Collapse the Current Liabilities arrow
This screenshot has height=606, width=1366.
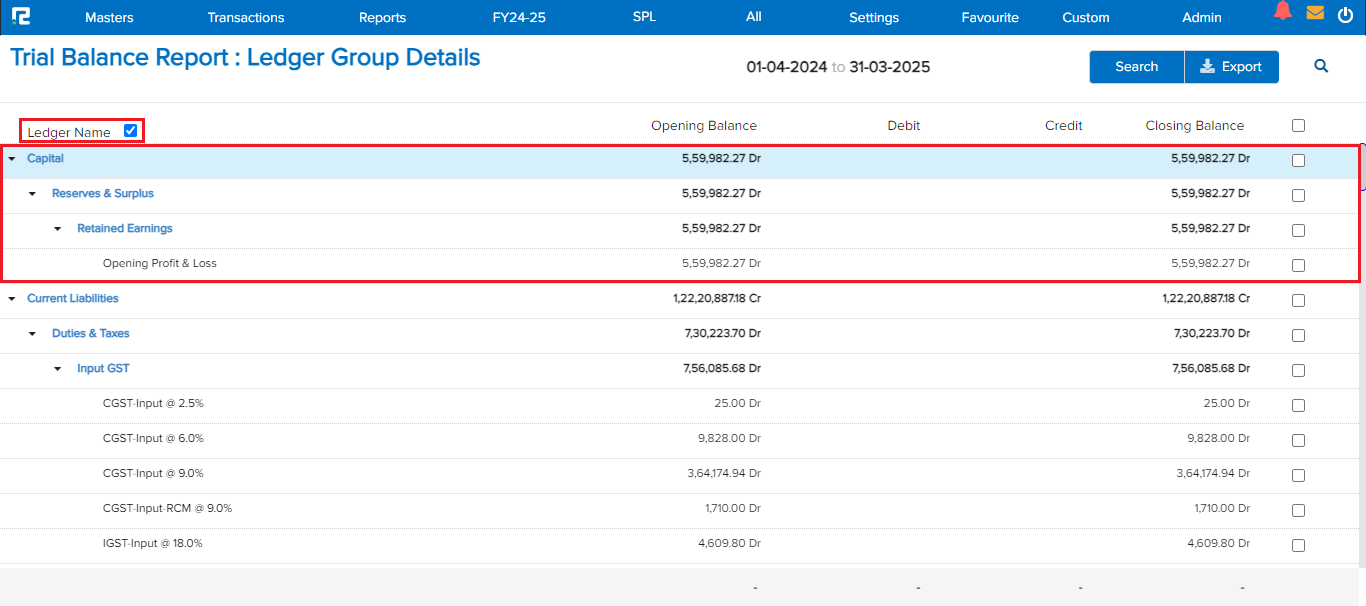(x=12, y=299)
